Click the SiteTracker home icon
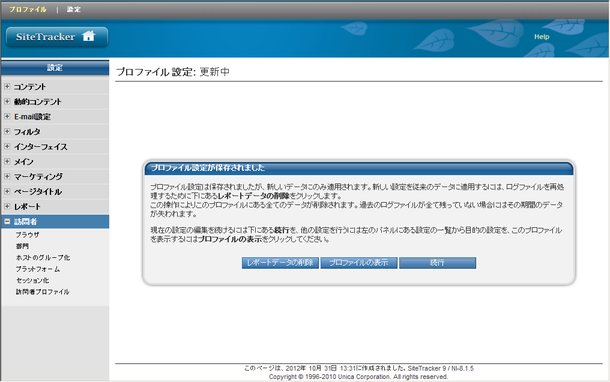Viewport: 610px width, 382px height. point(88,36)
